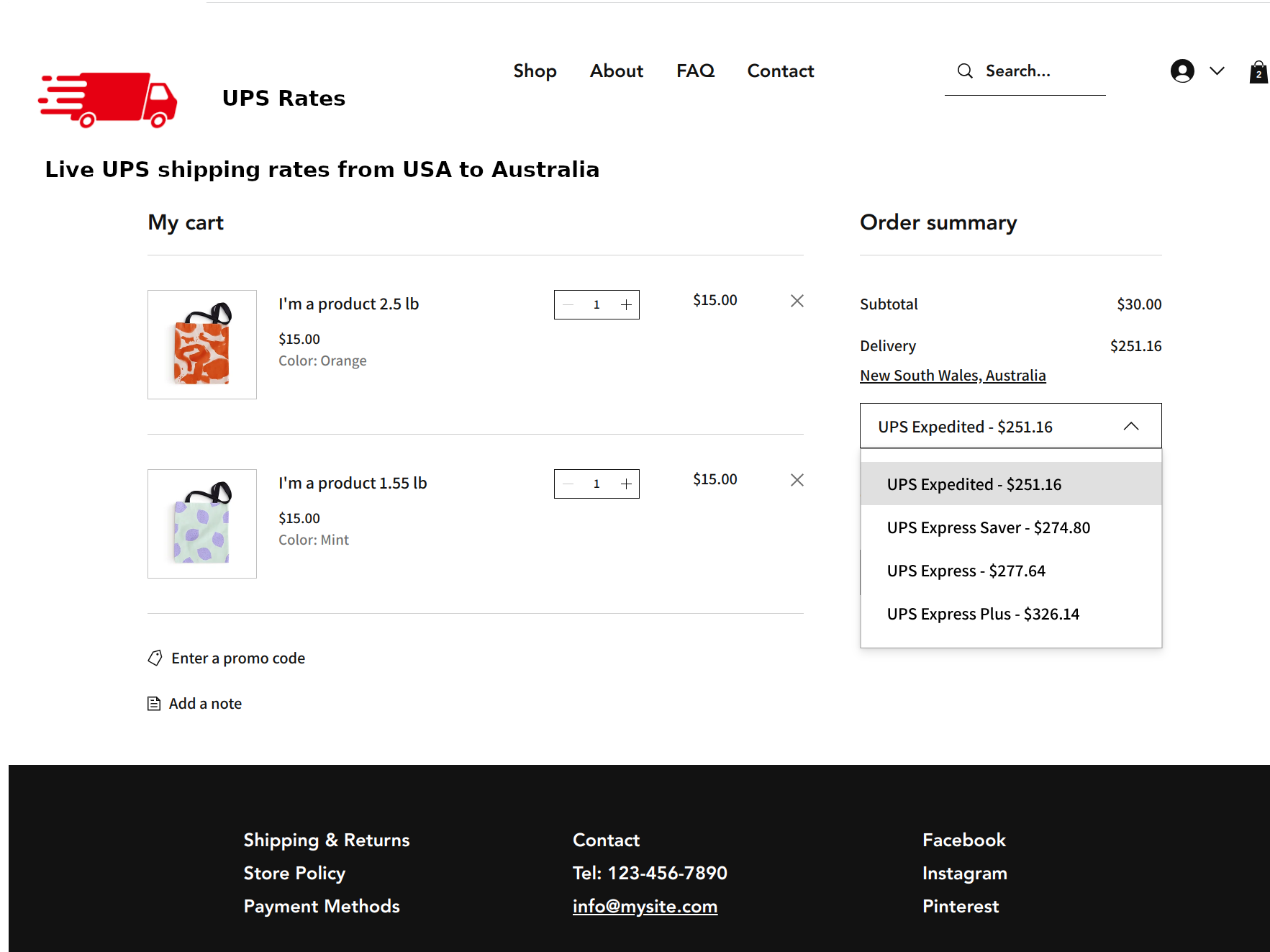This screenshot has width=1270, height=952.
Task: Click the Order summary heading
Action: (938, 222)
